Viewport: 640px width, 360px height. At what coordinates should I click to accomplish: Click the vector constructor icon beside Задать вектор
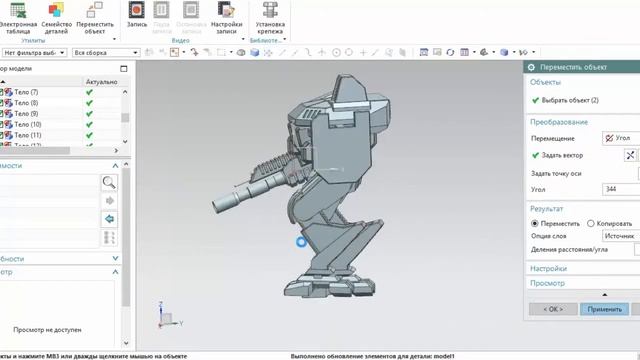pyautogui.click(x=630, y=155)
